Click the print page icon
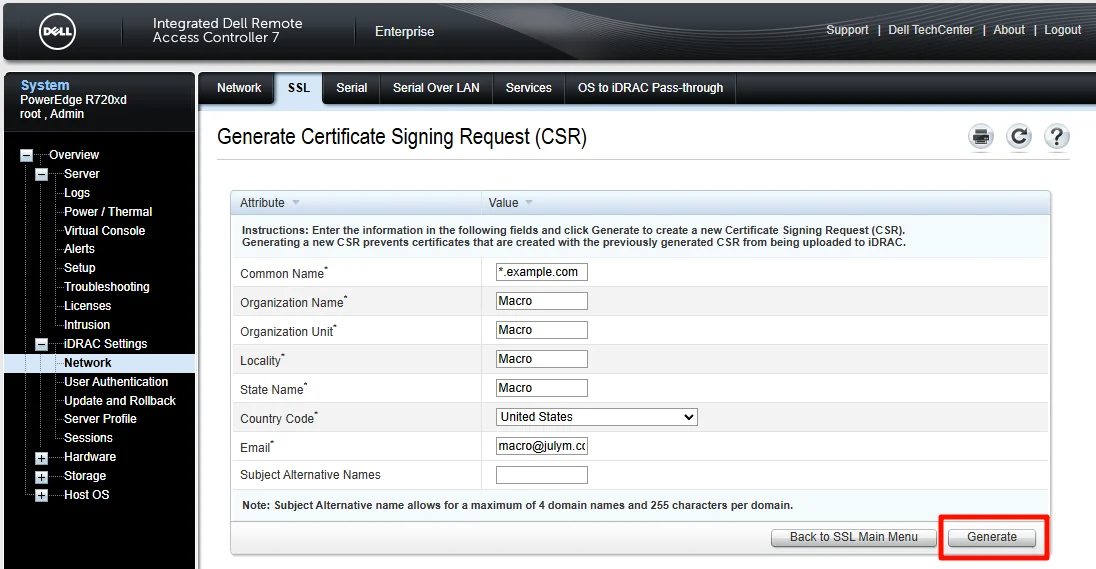 [x=981, y=136]
